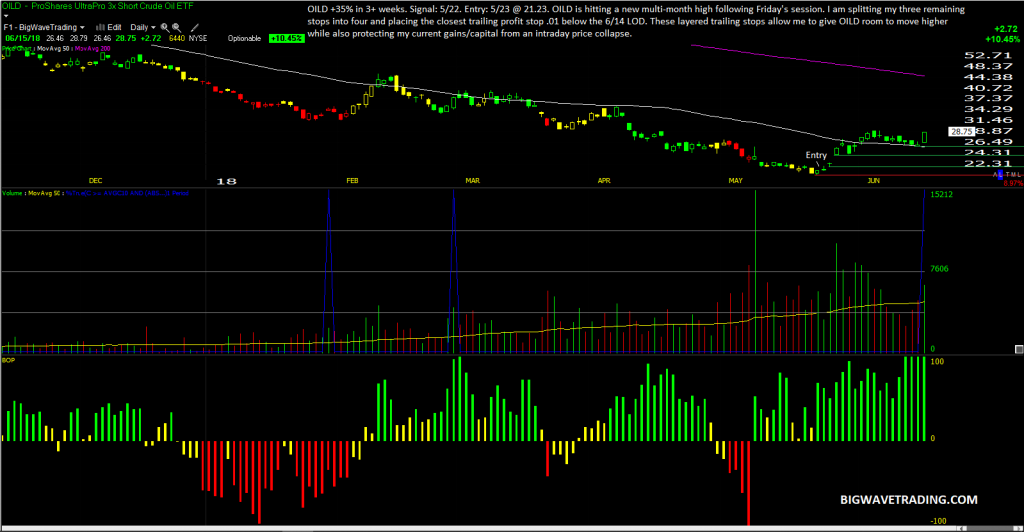Click the Price Chart legend label
The image size is (1024, 532).
(16, 48)
